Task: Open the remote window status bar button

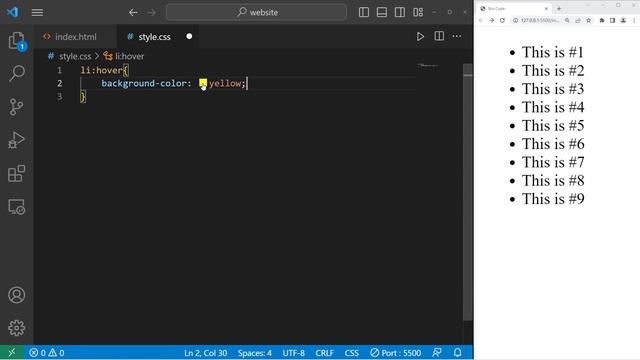Action: (x=11, y=353)
